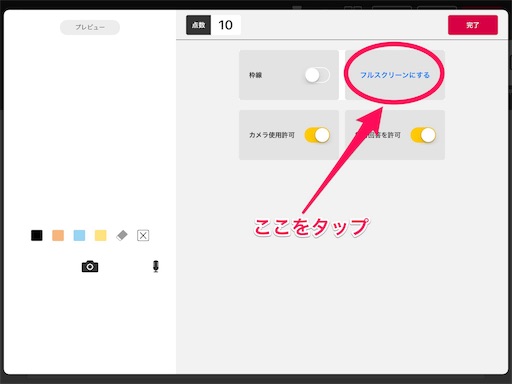Select the eraser tool icon
The height and width of the screenshot is (384, 512).
pyautogui.click(x=122, y=235)
